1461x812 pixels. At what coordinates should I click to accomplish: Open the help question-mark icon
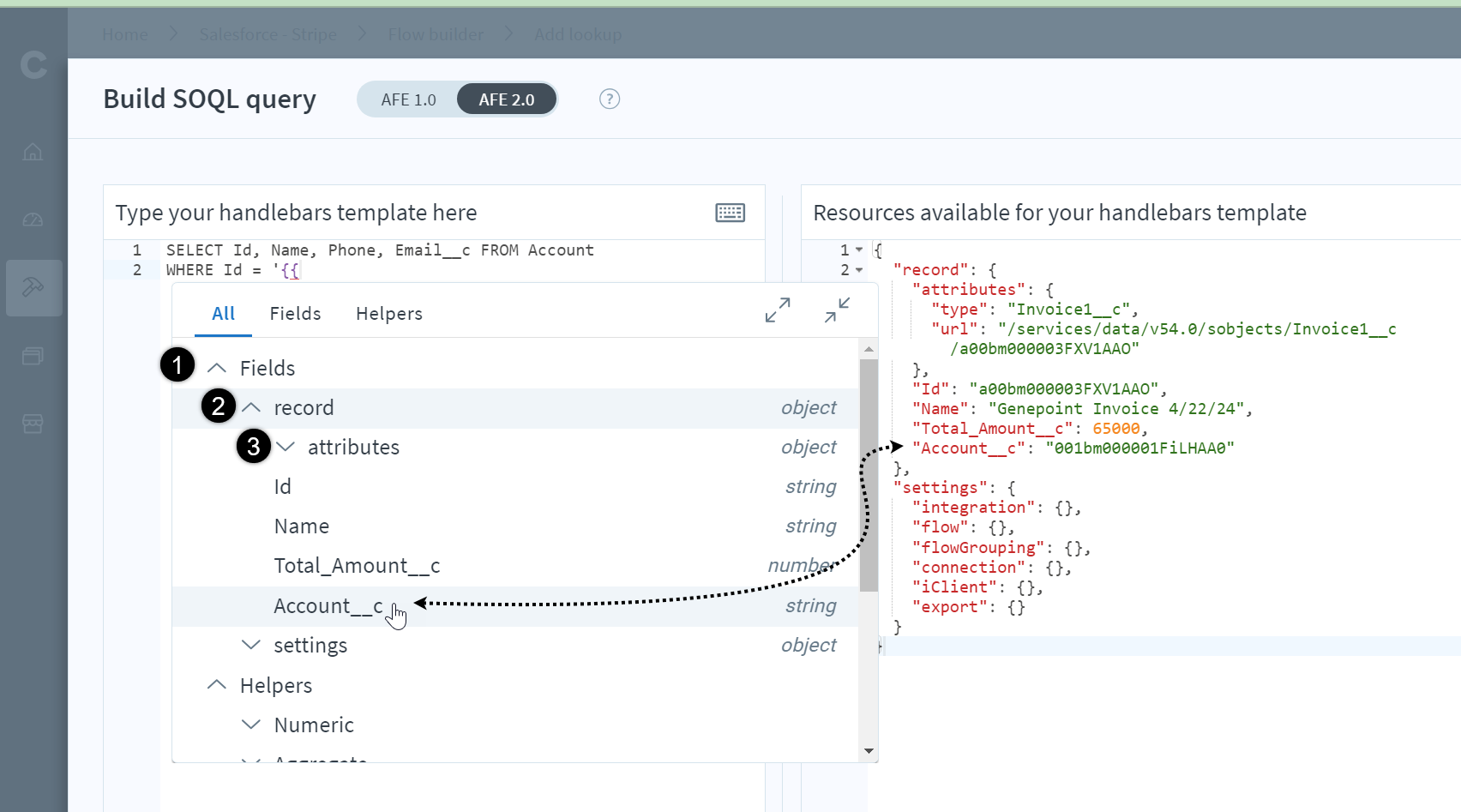click(x=609, y=99)
